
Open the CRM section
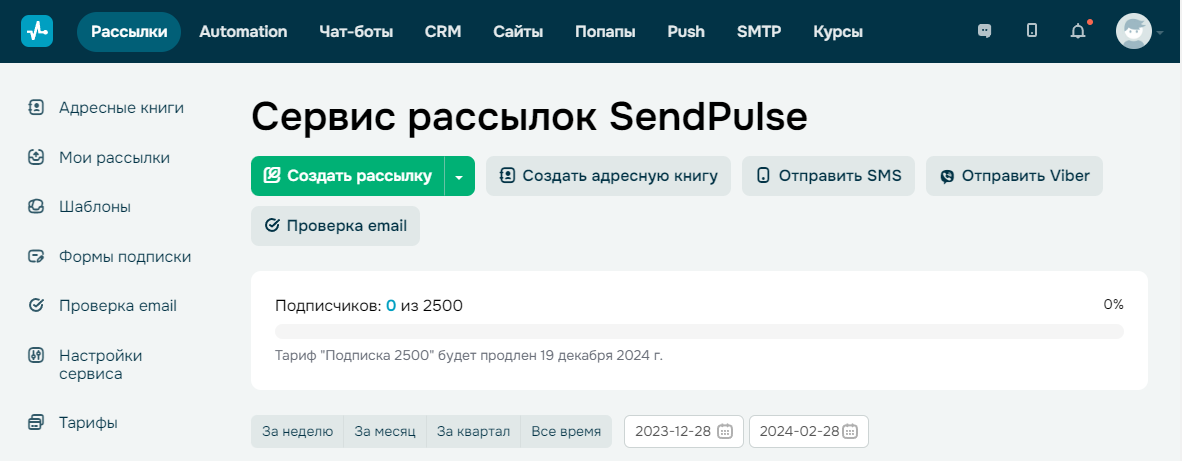(x=443, y=32)
